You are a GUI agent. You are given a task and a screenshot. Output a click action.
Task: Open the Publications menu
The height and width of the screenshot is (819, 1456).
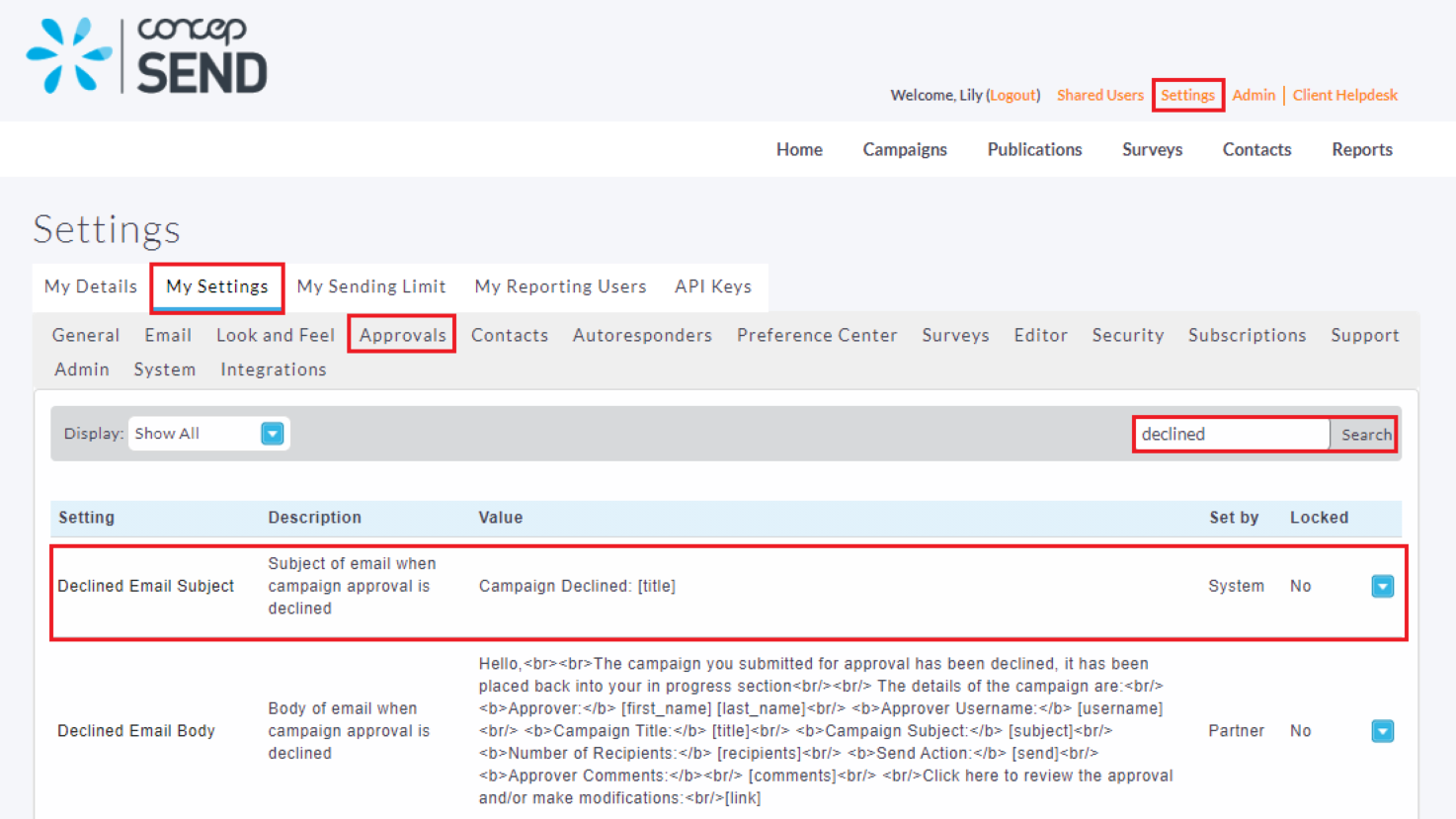point(1033,149)
